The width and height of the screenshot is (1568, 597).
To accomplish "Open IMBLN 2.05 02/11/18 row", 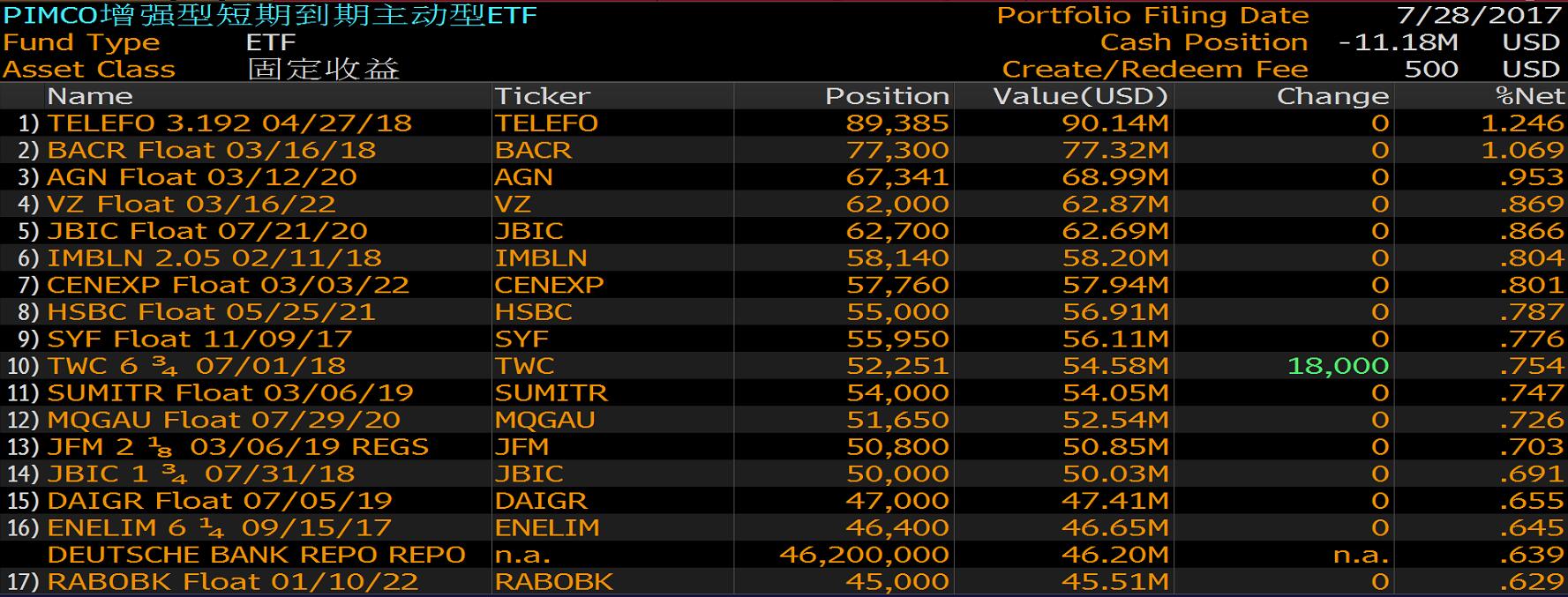I will (x=214, y=258).
